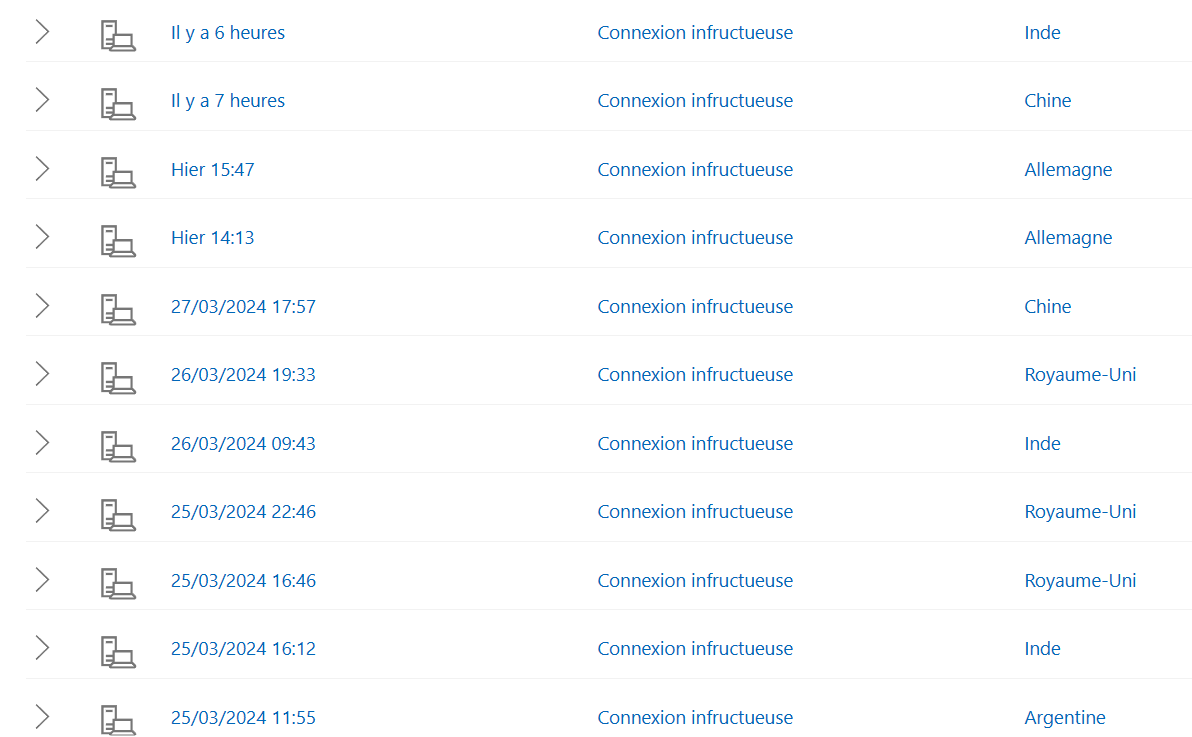The width and height of the screenshot is (1192, 737).
Task: Click Royaume-Uni on the 26/03/2024 19:33 row
Action: pos(1079,375)
